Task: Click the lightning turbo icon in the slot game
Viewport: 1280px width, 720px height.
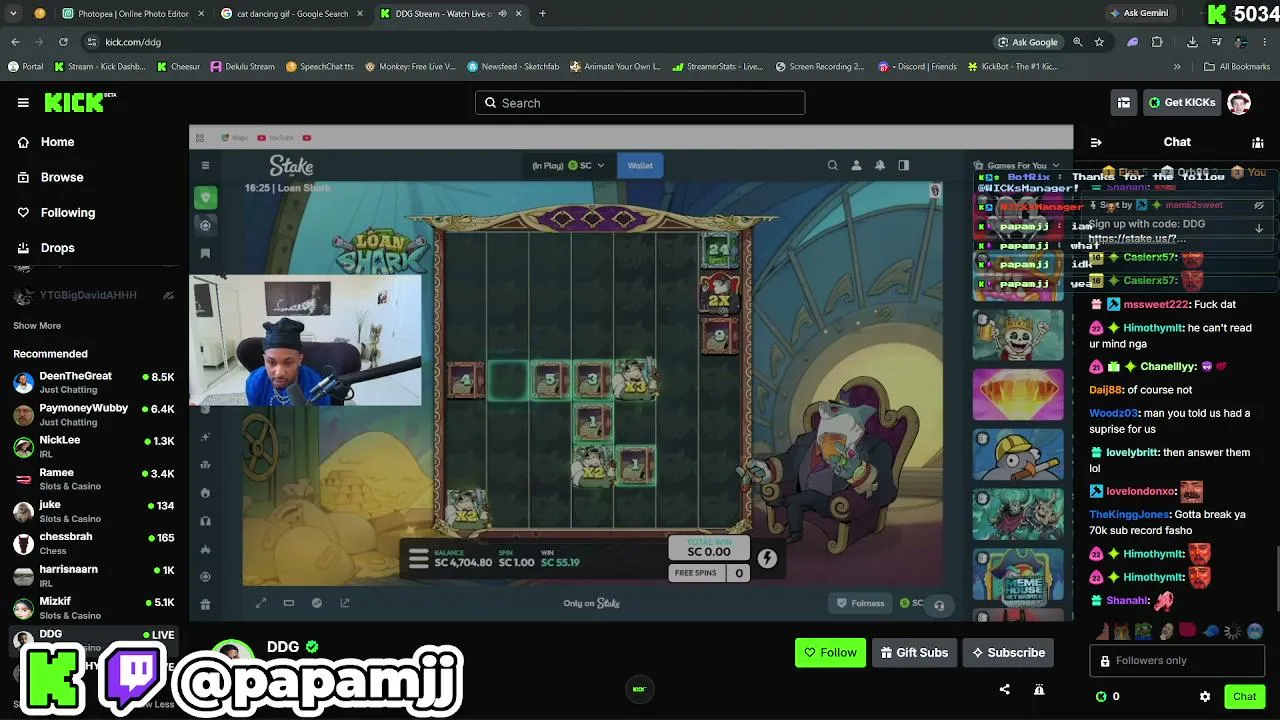Action: click(767, 559)
